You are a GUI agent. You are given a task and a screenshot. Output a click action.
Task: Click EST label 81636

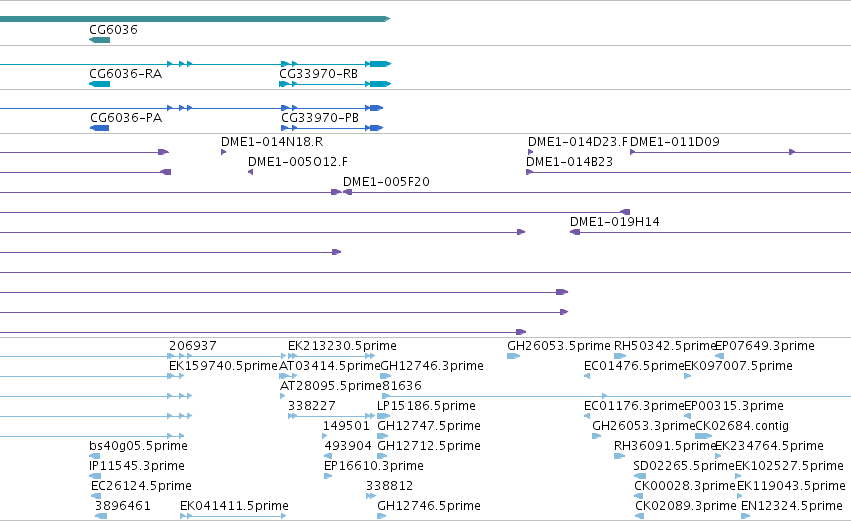pos(402,386)
